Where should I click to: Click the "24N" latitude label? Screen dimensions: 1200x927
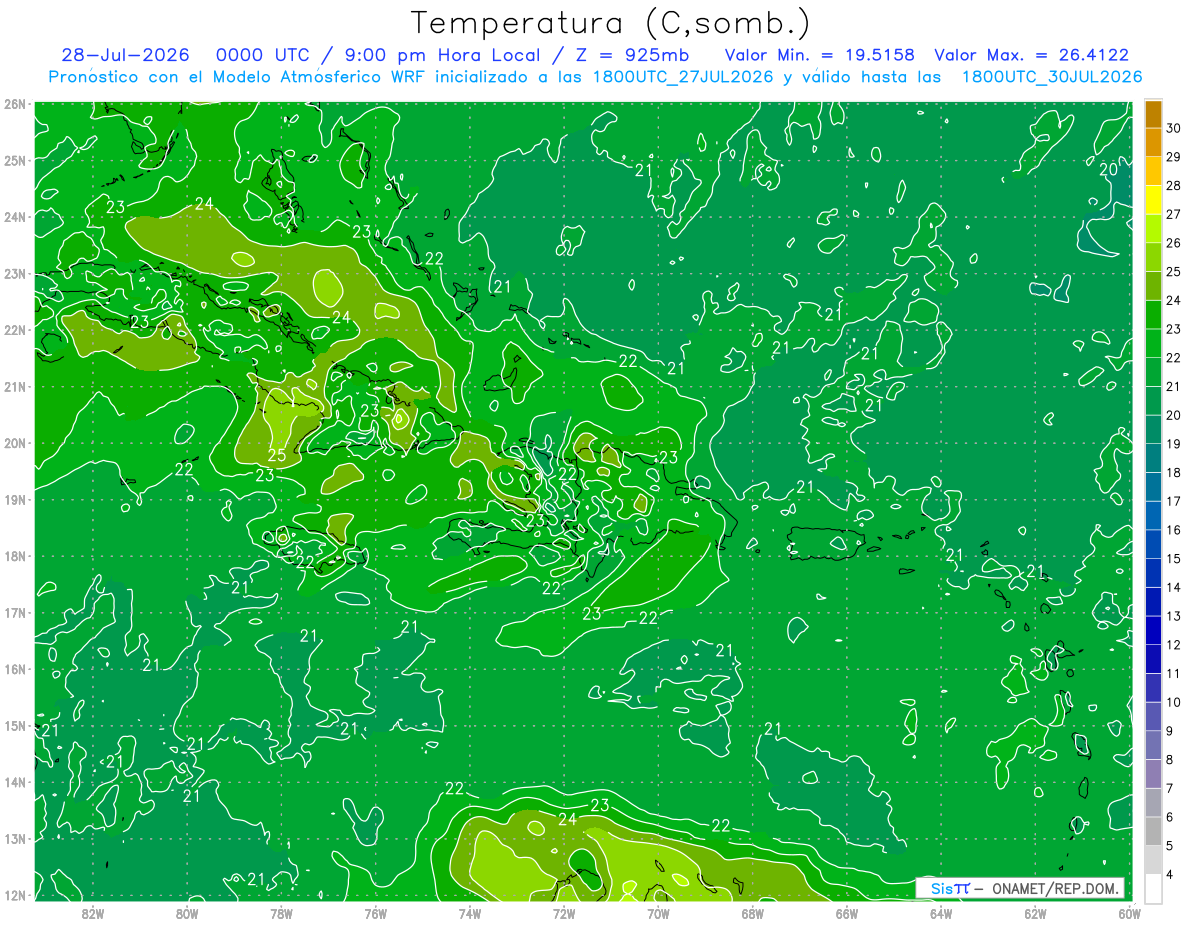coord(14,217)
